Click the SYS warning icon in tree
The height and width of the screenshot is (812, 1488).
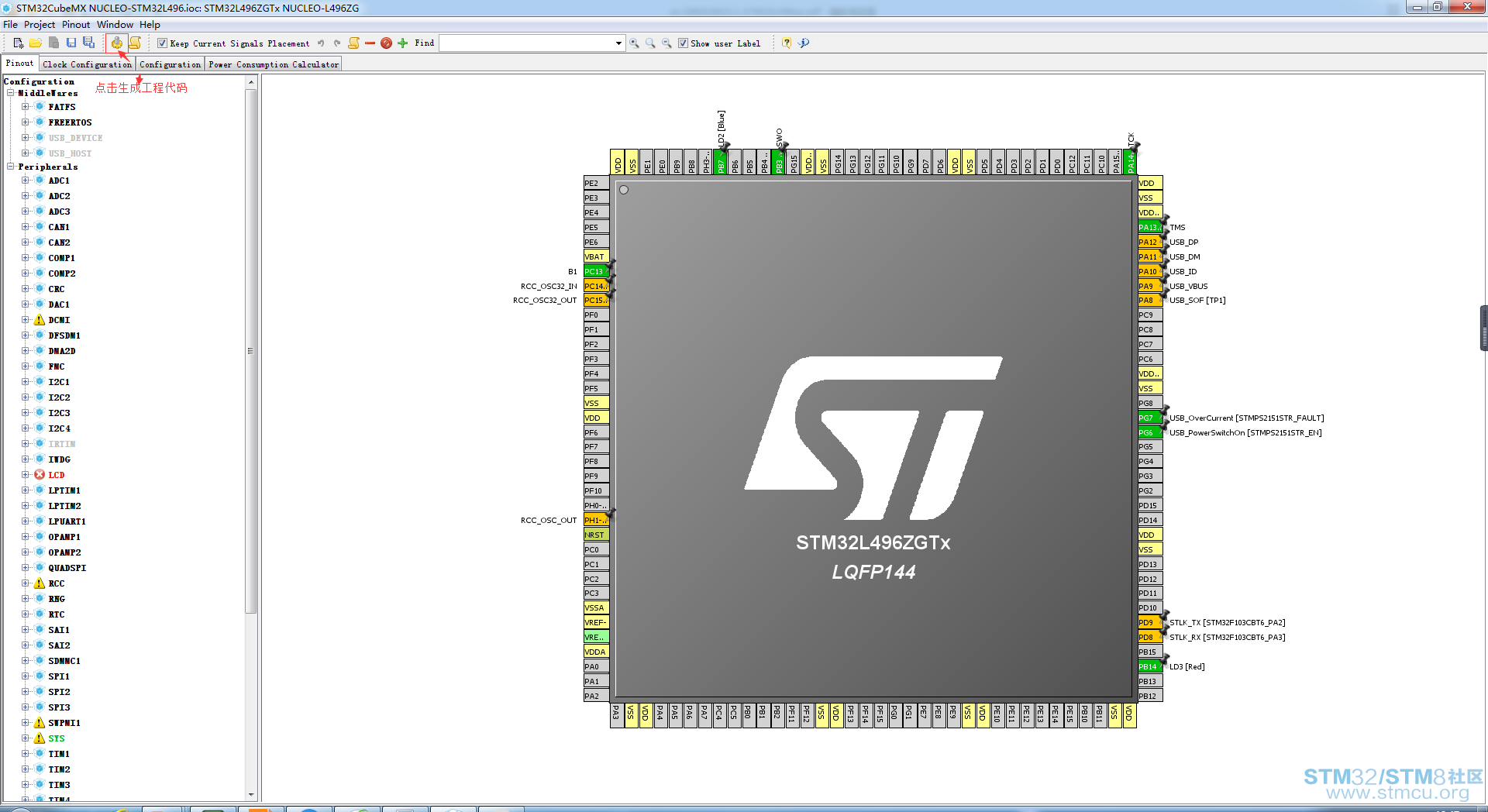[x=40, y=738]
